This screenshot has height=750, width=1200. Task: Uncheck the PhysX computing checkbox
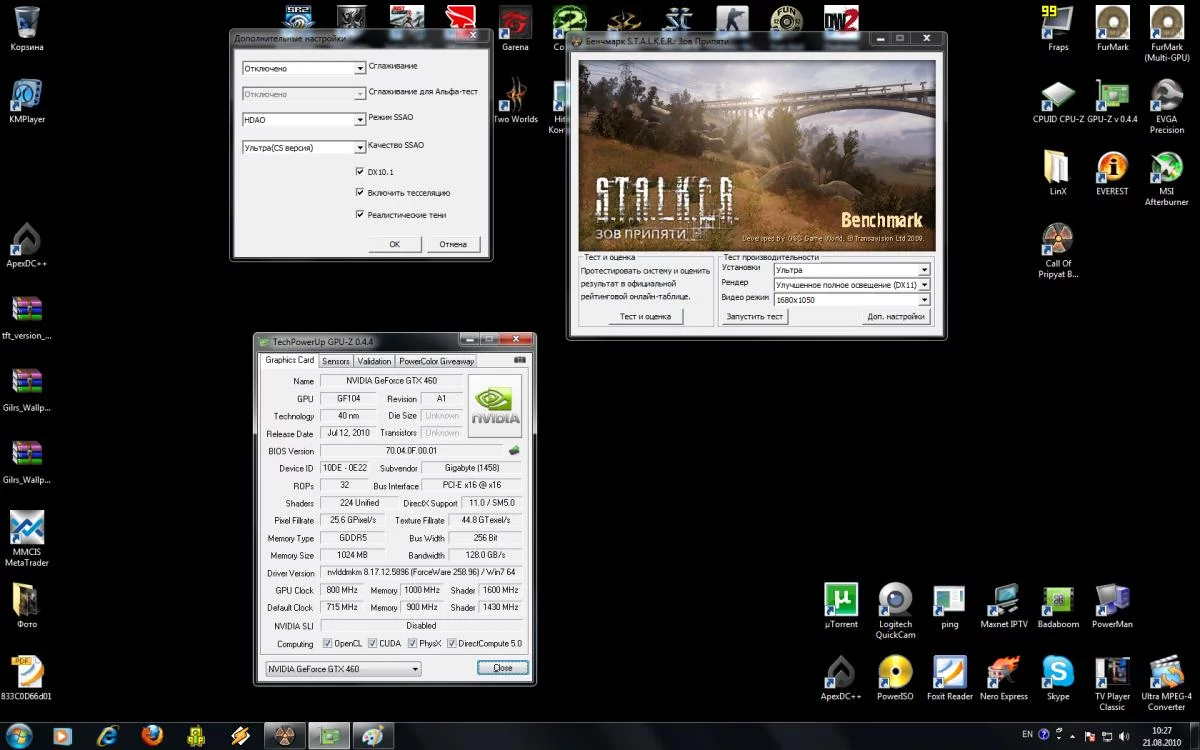412,644
